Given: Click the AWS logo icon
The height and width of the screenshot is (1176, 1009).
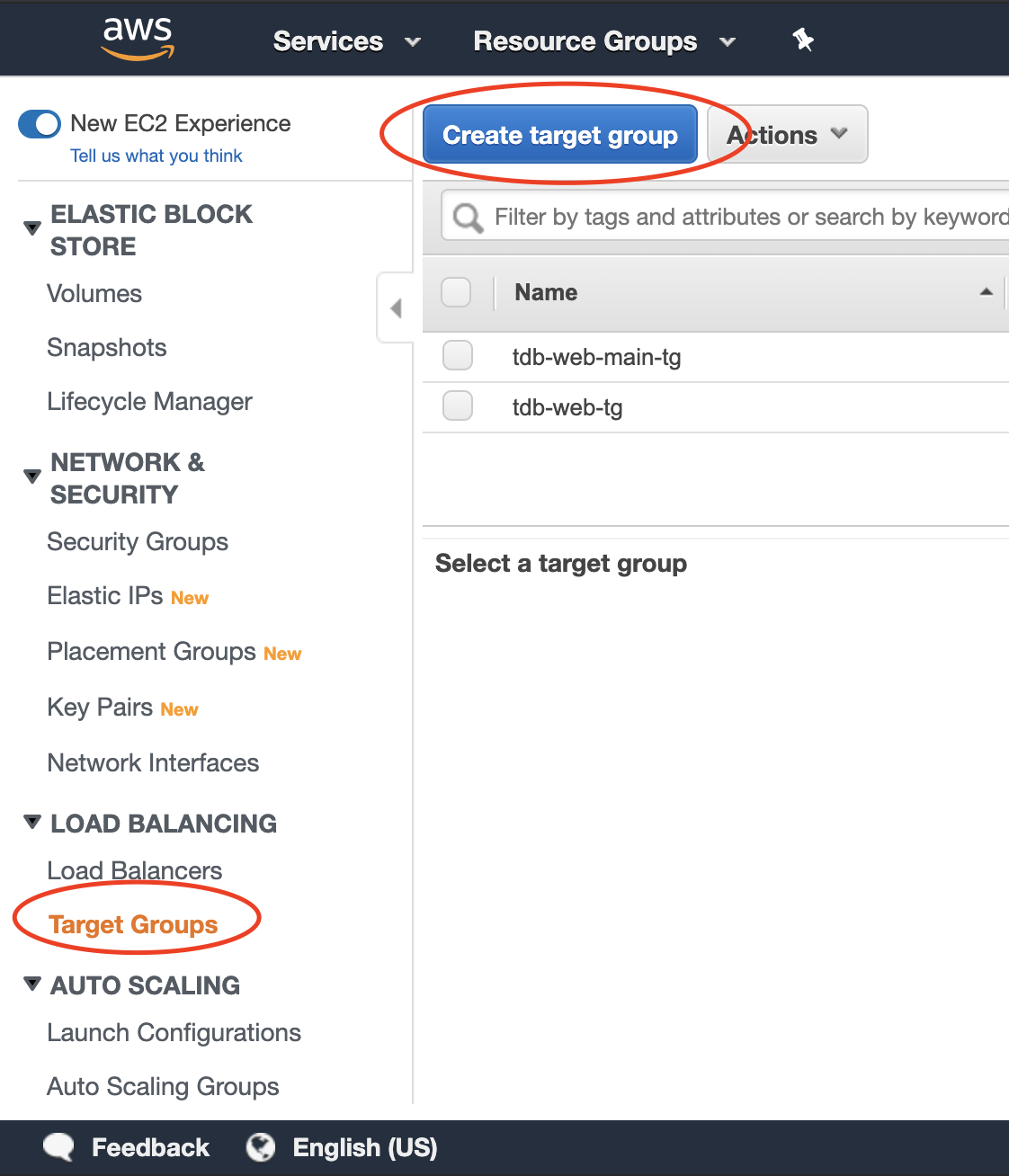Looking at the screenshot, I should coord(138,38).
